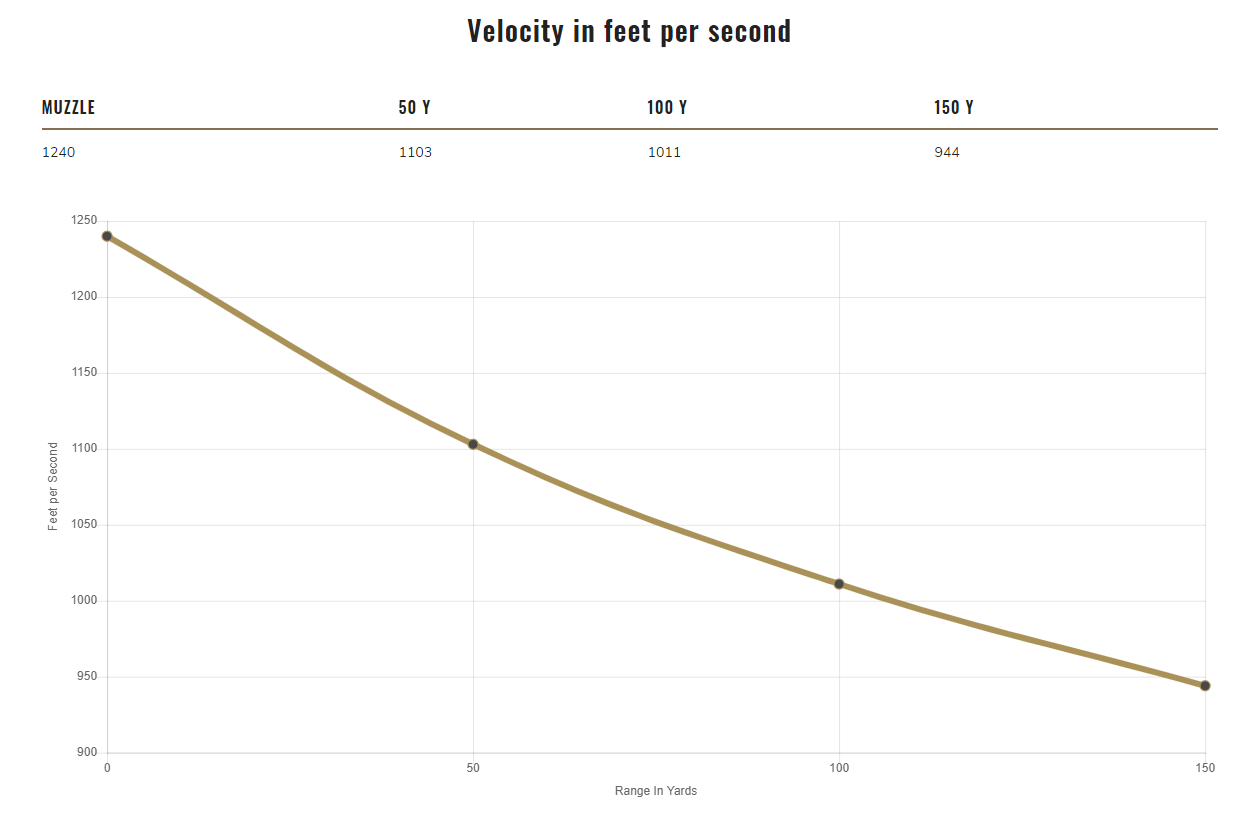The width and height of the screenshot is (1249, 820).
Task: Select the 1103 velocity table value
Action: tap(415, 153)
